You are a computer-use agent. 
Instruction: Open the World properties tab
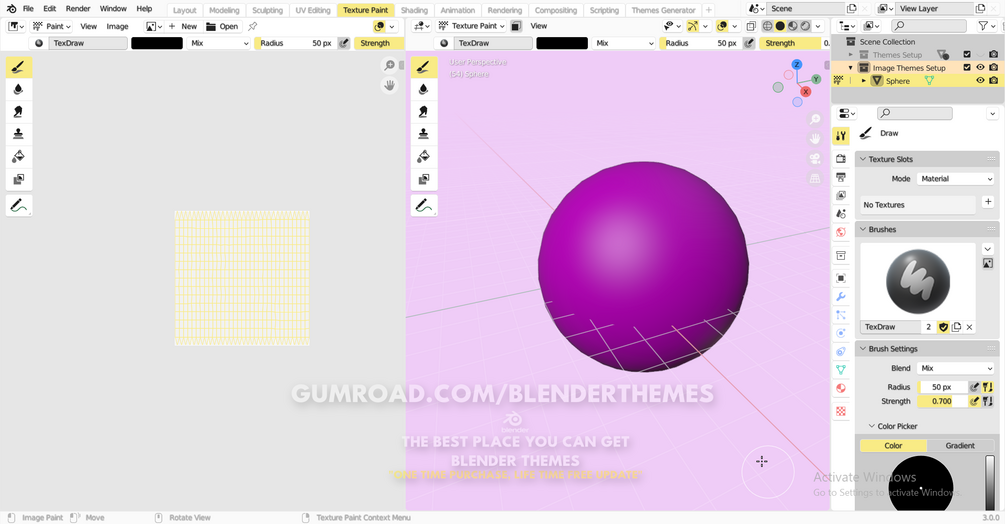click(841, 233)
